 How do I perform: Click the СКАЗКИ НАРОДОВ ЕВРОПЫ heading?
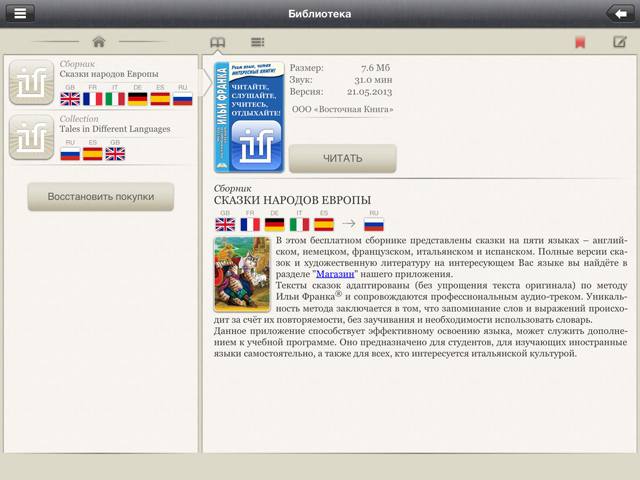click(292, 200)
